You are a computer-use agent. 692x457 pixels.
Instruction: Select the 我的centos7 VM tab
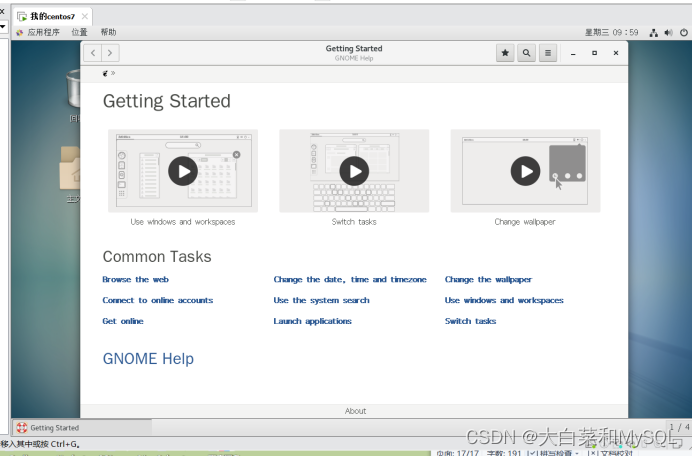tap(52, 16)
